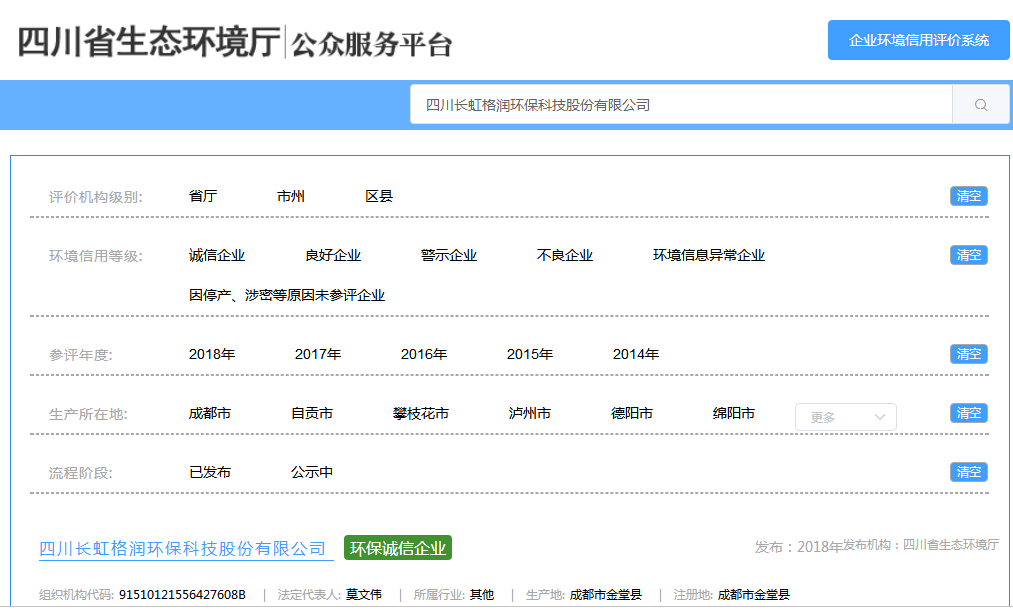
Task: Select the 警示企业 credit rating
Action: point(447,255)
